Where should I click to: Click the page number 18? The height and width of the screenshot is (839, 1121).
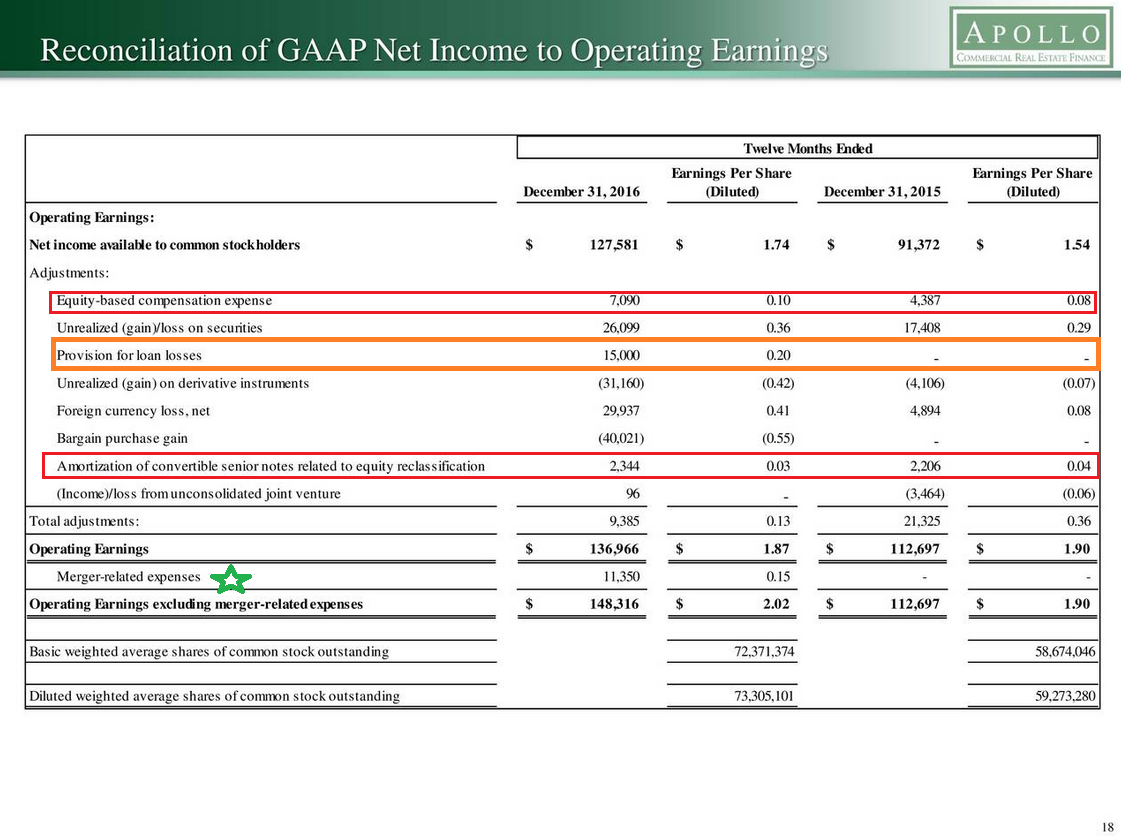click(x=1107, y=827)
